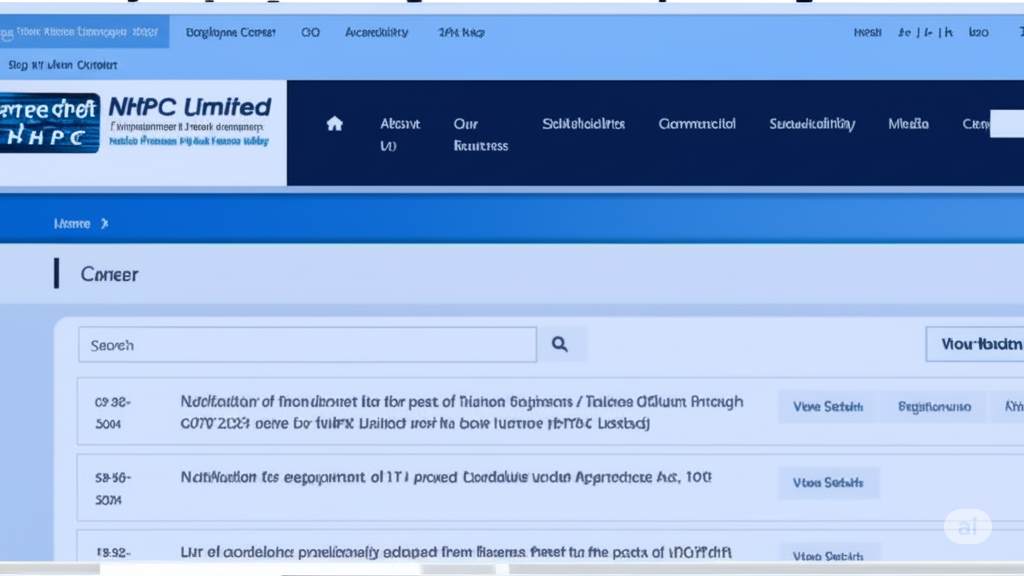The height and width of the screenshot is (576, 1024).
Task: Open the Sustainability menu item
Action: (x=812, y=123)
